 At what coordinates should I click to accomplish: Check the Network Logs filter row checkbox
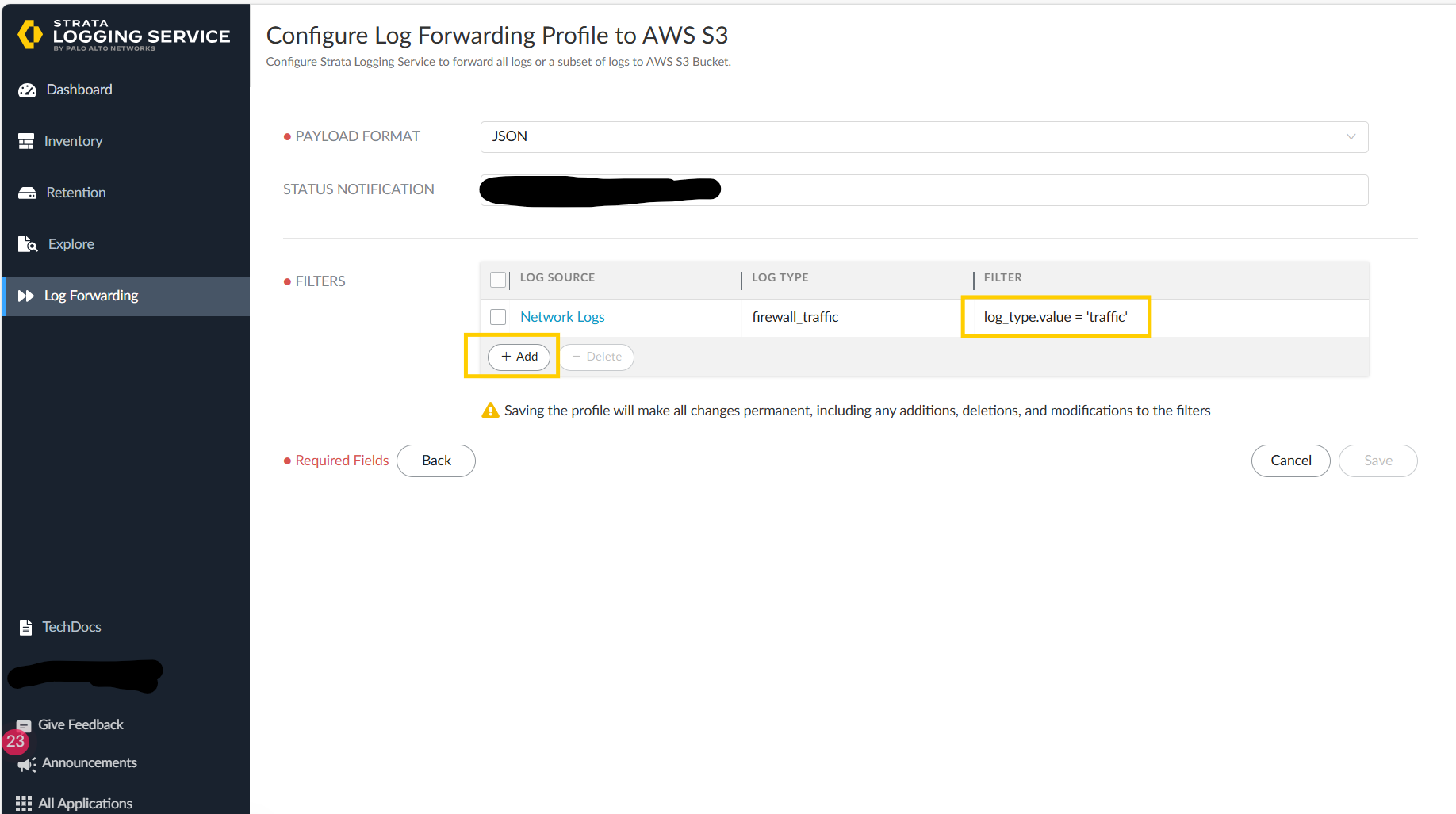(498, 316)
